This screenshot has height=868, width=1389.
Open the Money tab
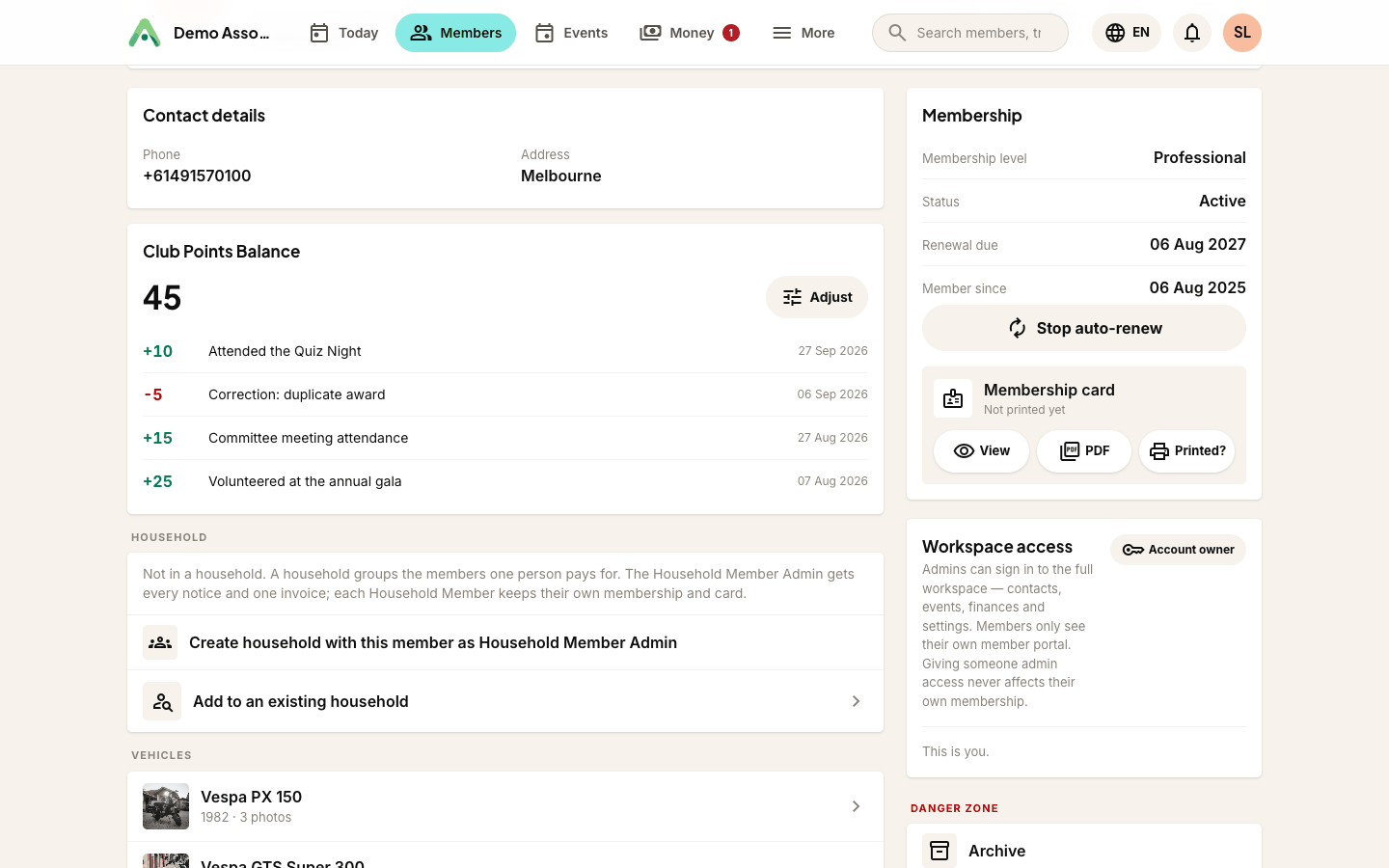(x=690, y=33)
